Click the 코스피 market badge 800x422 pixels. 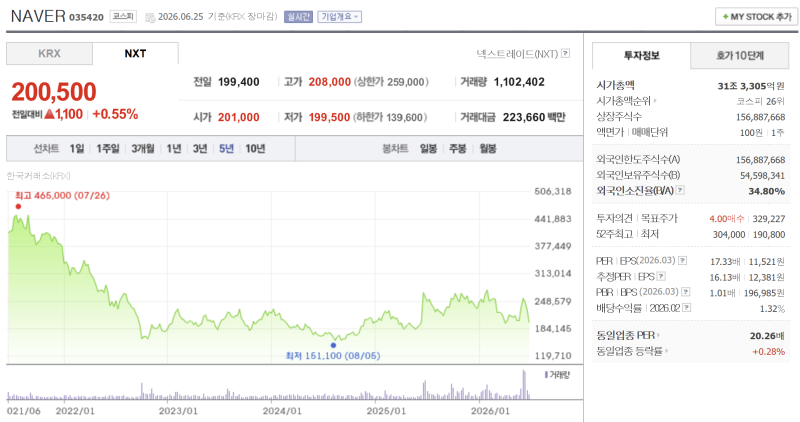click(123, 17)
